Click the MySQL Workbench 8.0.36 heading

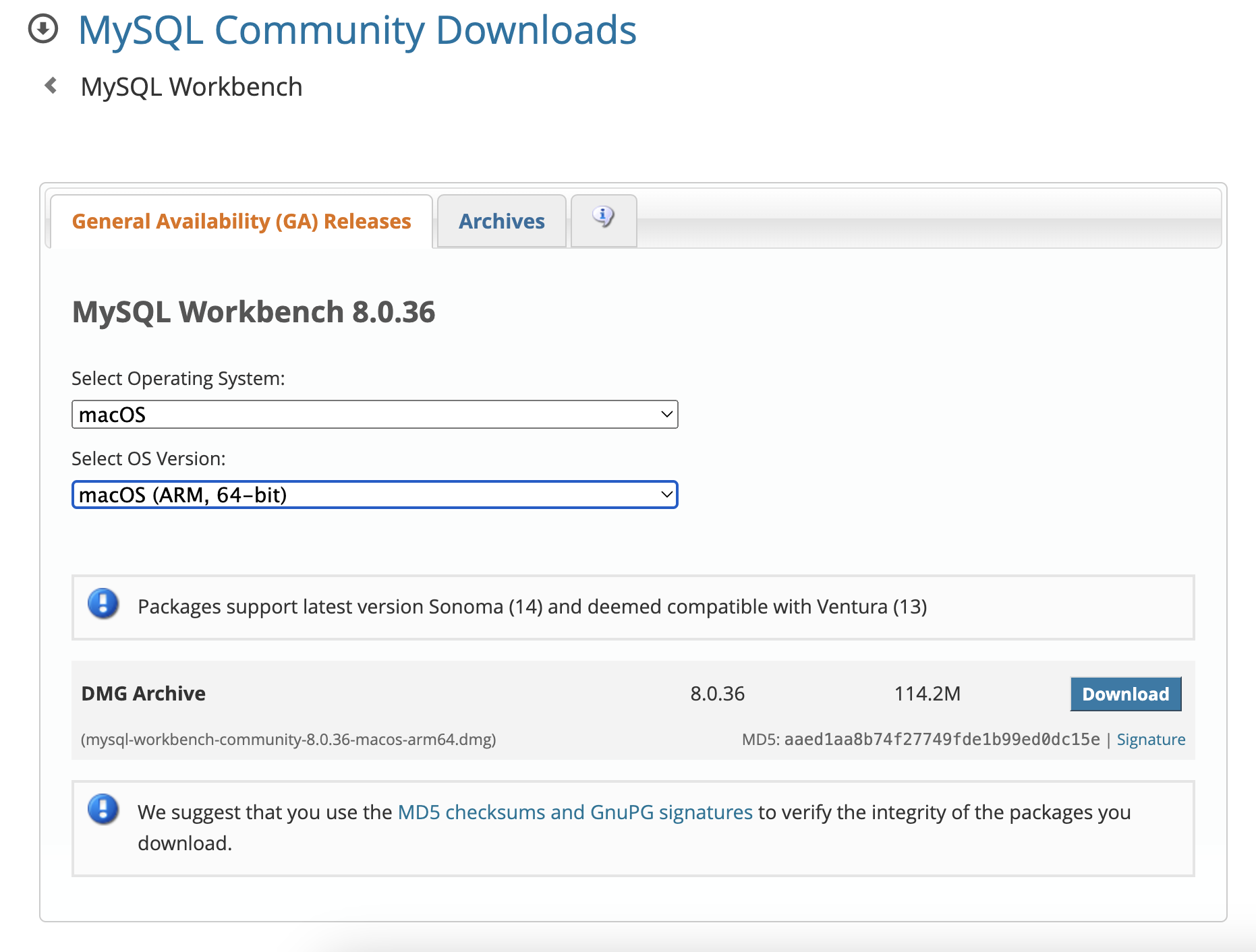click(x=253, y=311)
